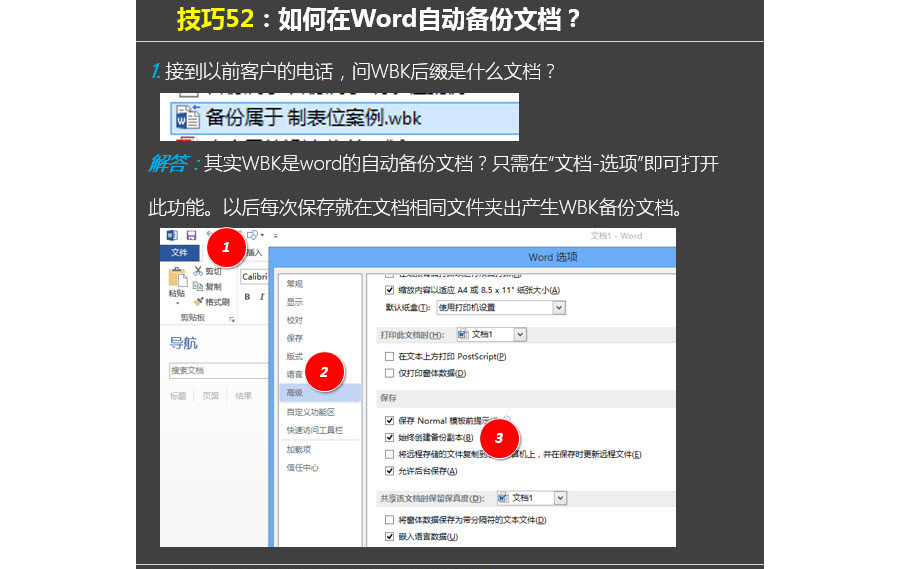Expand the Paste (粘贴) dropdown arrow
Screen dimensions: 900x569
click(x=177, y=303)
